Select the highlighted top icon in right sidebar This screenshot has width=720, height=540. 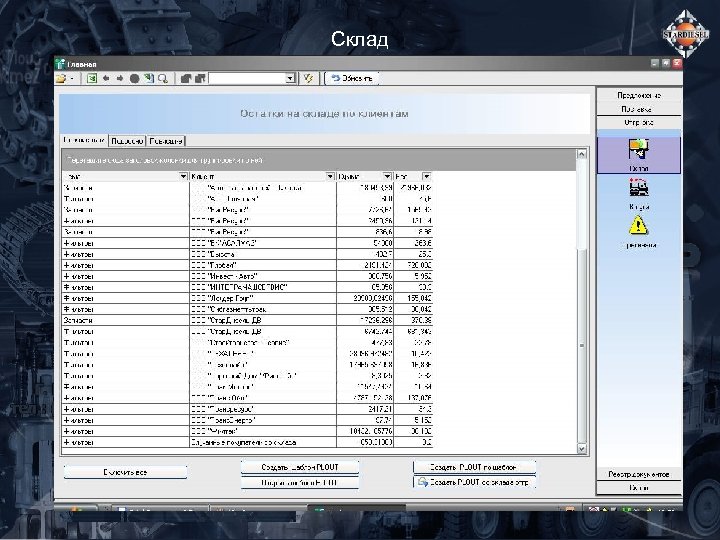click(x=639, y=151)
